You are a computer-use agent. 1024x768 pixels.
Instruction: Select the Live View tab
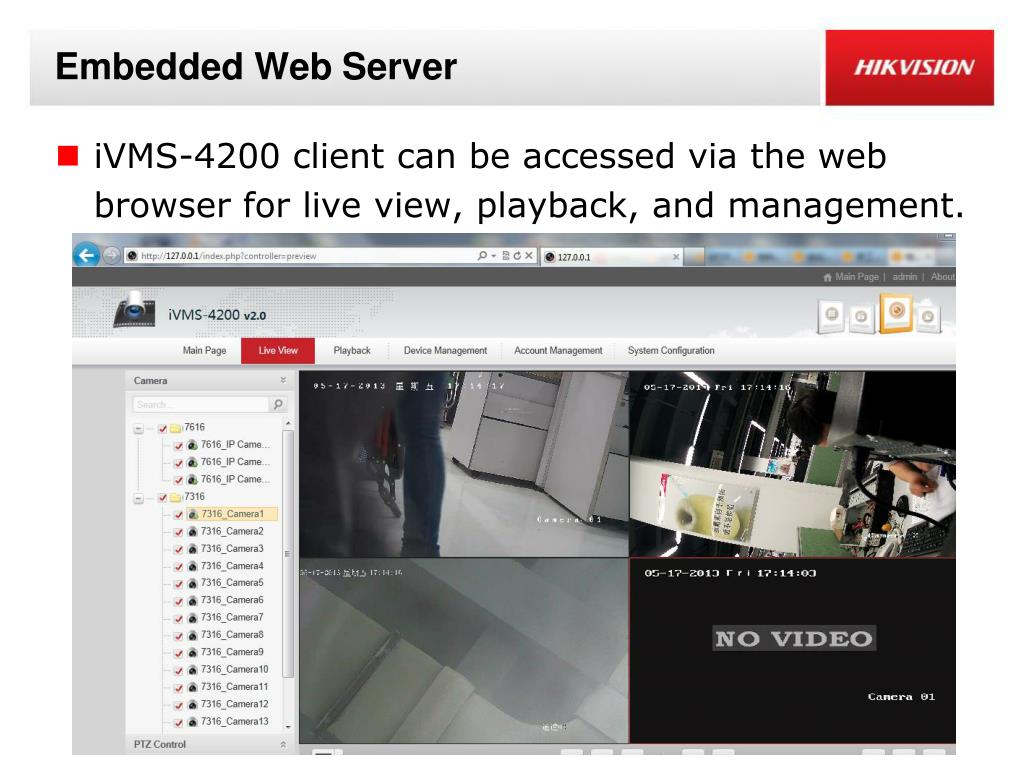278,351
